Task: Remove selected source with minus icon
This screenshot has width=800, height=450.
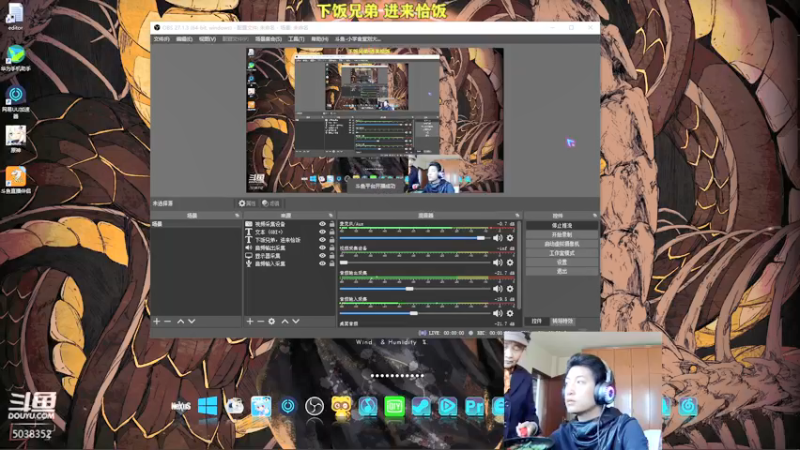Action: coord(261,321)
